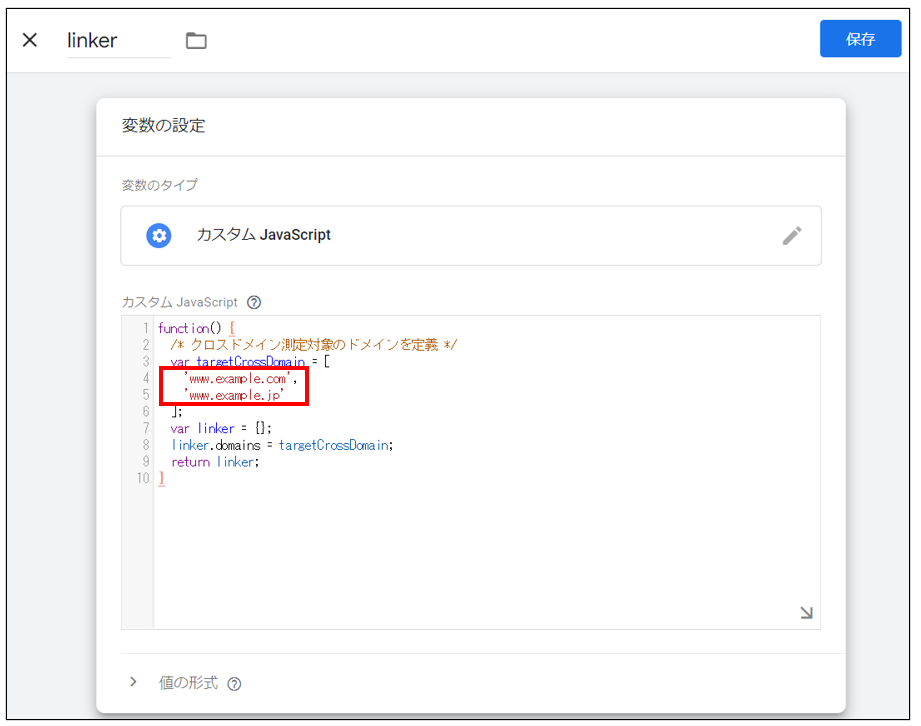Screen dimensions: 921x726
Task: Close the linker variable editor
Action: click(x=30, y=40)
